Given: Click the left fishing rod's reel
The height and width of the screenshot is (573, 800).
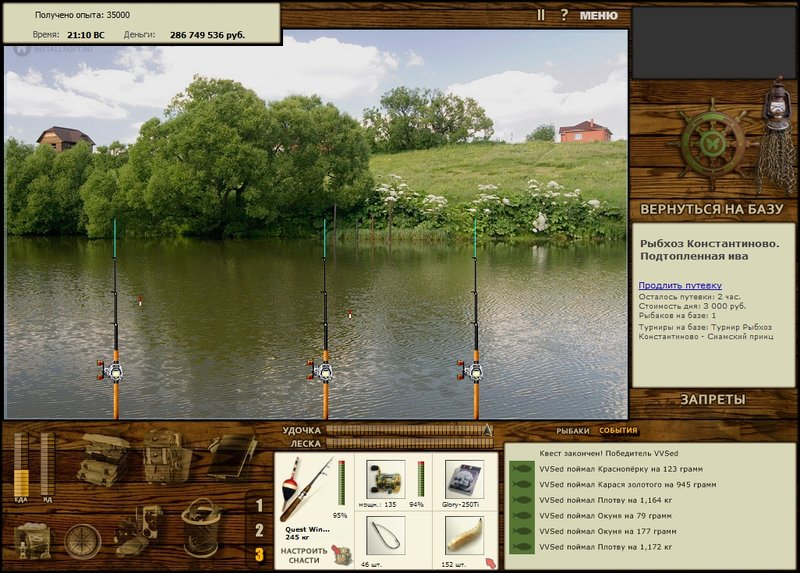Looking at the screenshot, I should click(111, 371).
